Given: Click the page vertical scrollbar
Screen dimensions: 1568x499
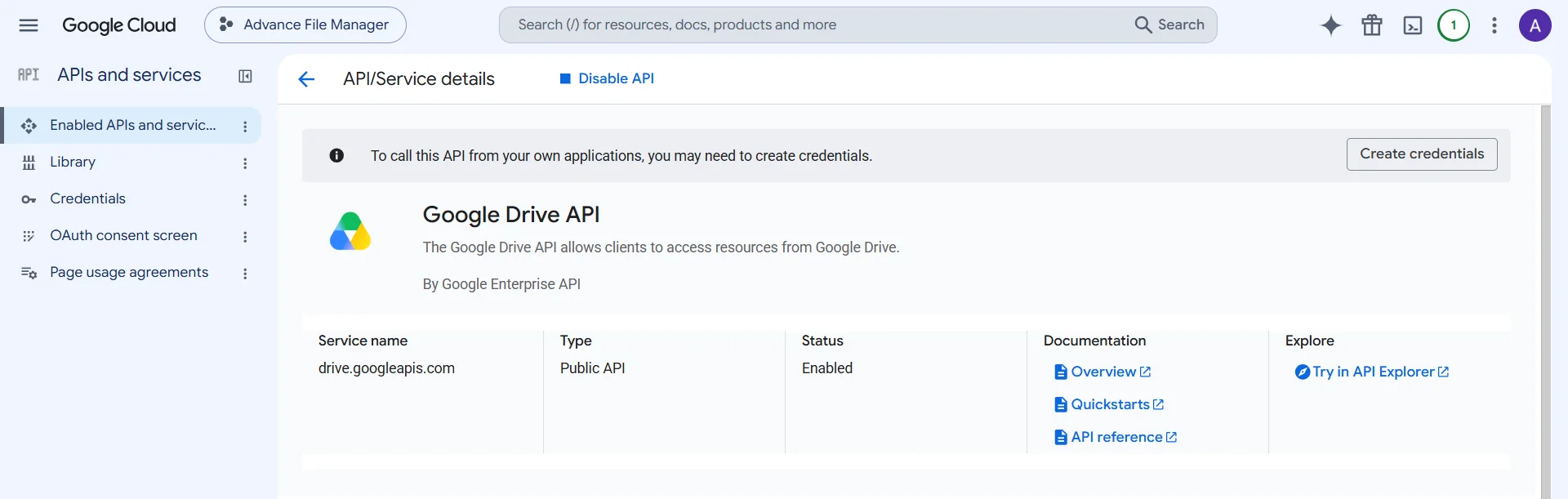Looking at the screenshot, I should click(1545, 301).
